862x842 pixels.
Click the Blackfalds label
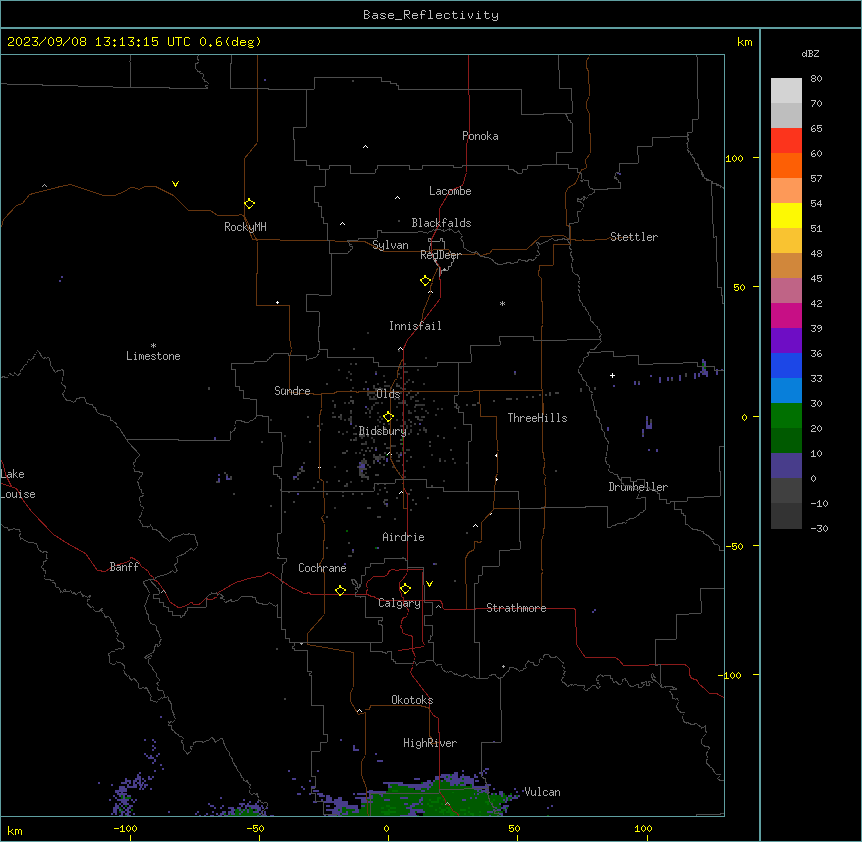[x=441, y=223]
